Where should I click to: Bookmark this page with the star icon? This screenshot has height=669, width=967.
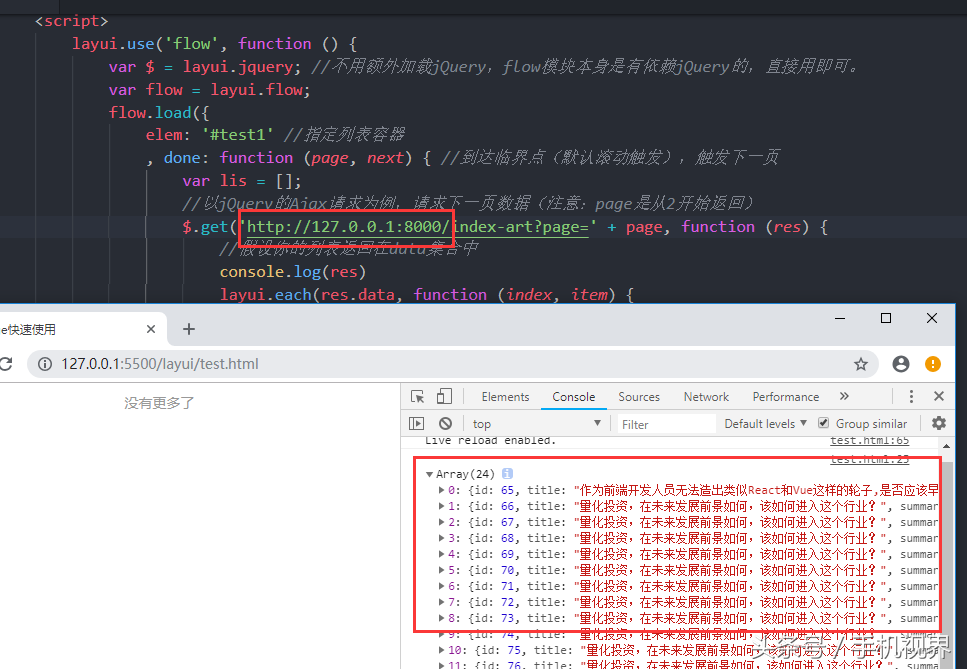pos(860,364)
